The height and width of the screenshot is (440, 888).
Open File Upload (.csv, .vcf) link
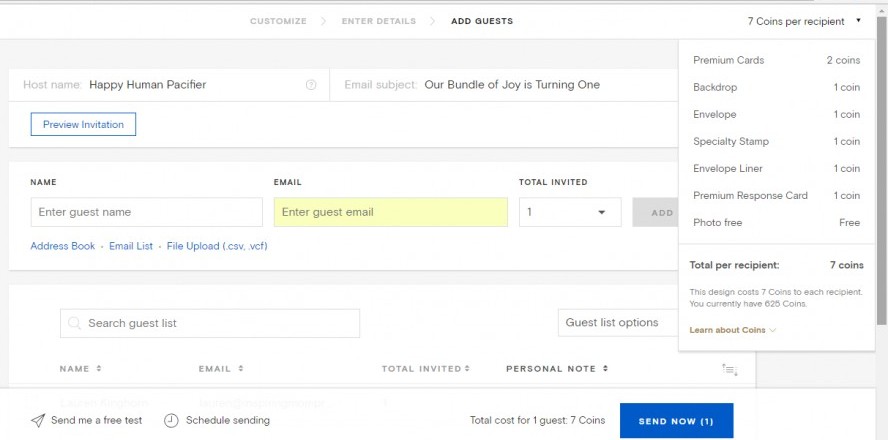217,246
